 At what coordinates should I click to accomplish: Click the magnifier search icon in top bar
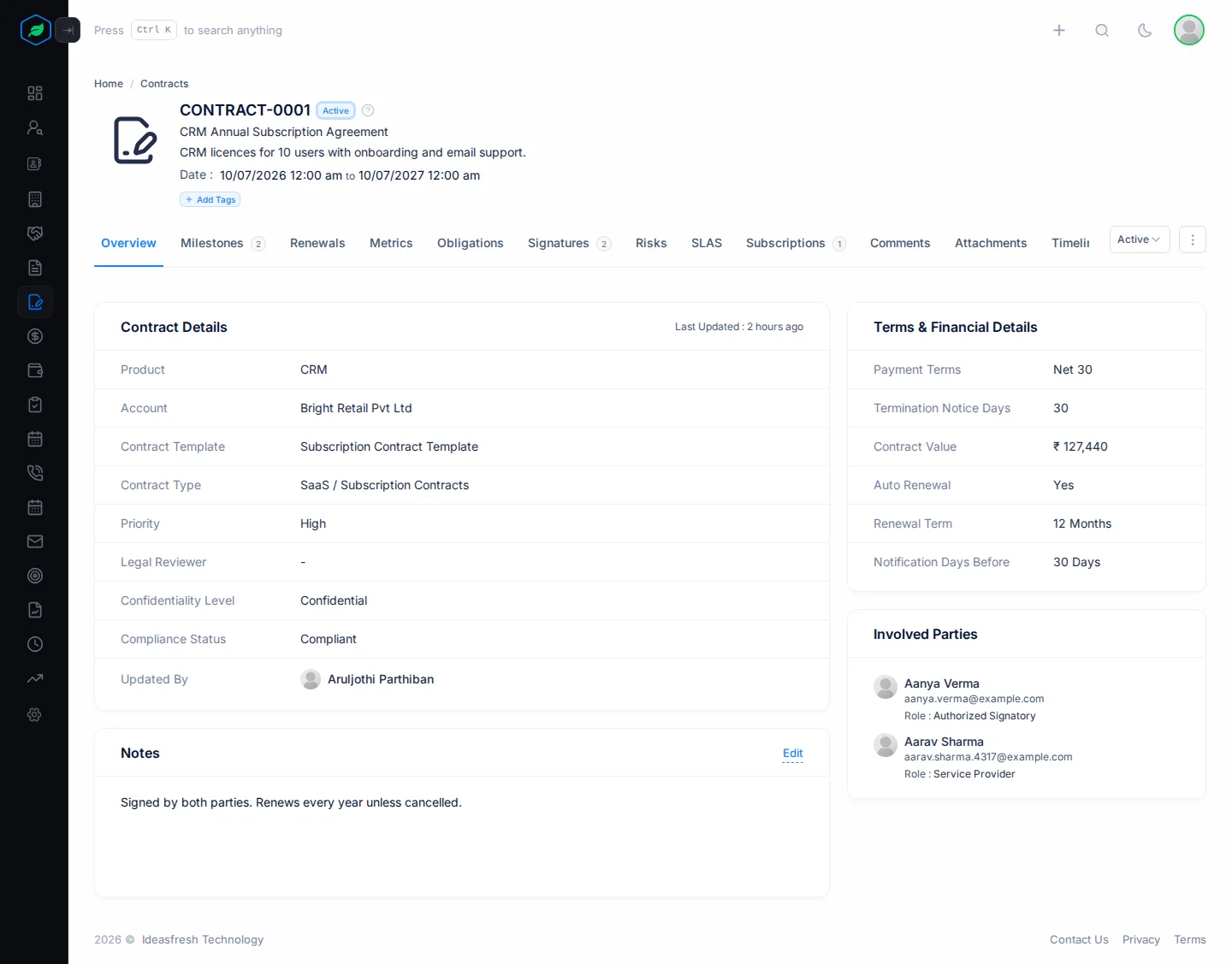tap(1102, 30)
